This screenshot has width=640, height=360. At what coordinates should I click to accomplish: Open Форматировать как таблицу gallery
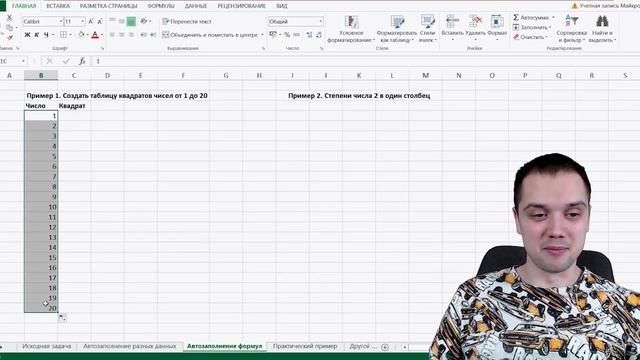[397, 29]
